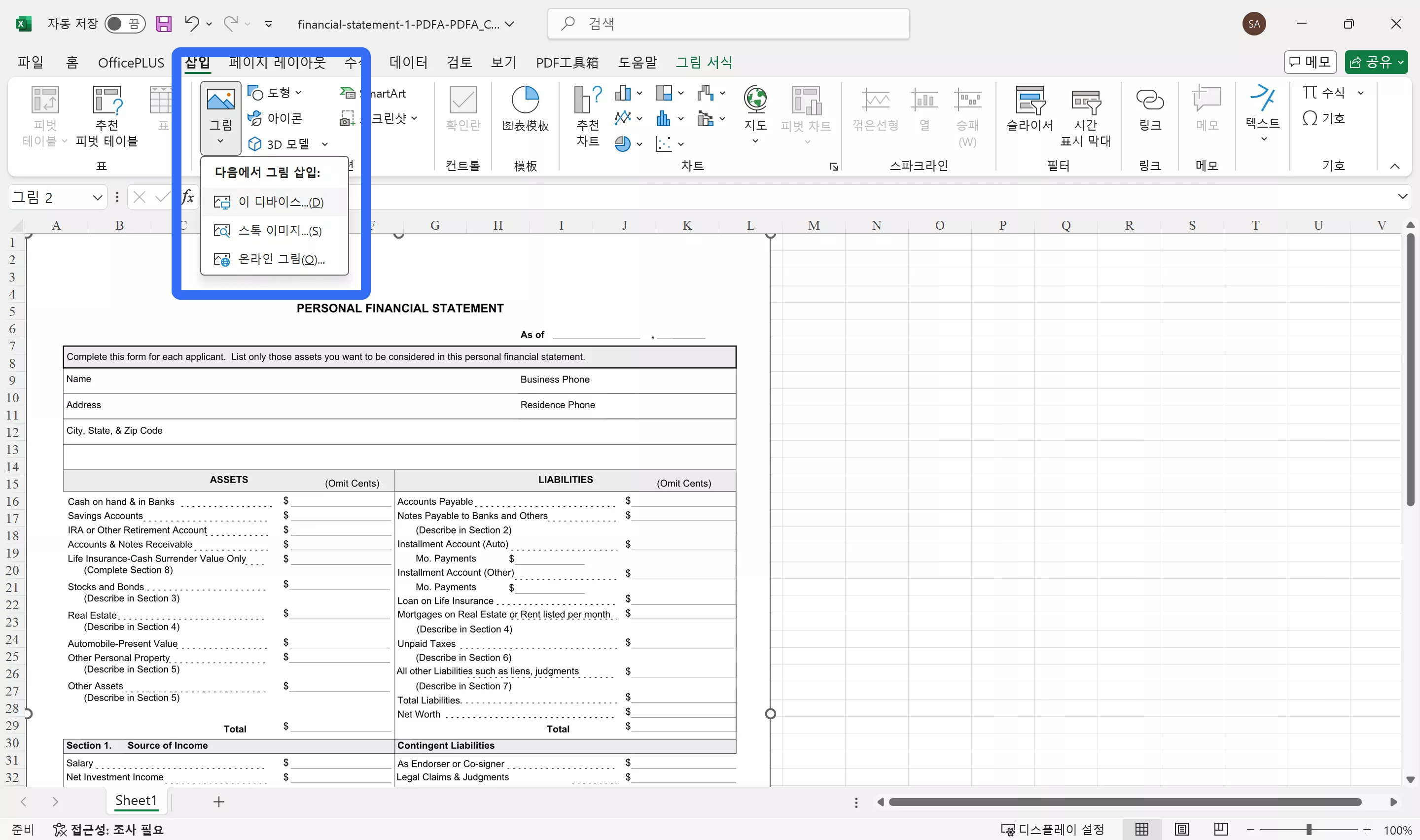Click the 슬라이서 (Slicer) icon
Screen dimensions: 1420x840
pos(1029,108)
